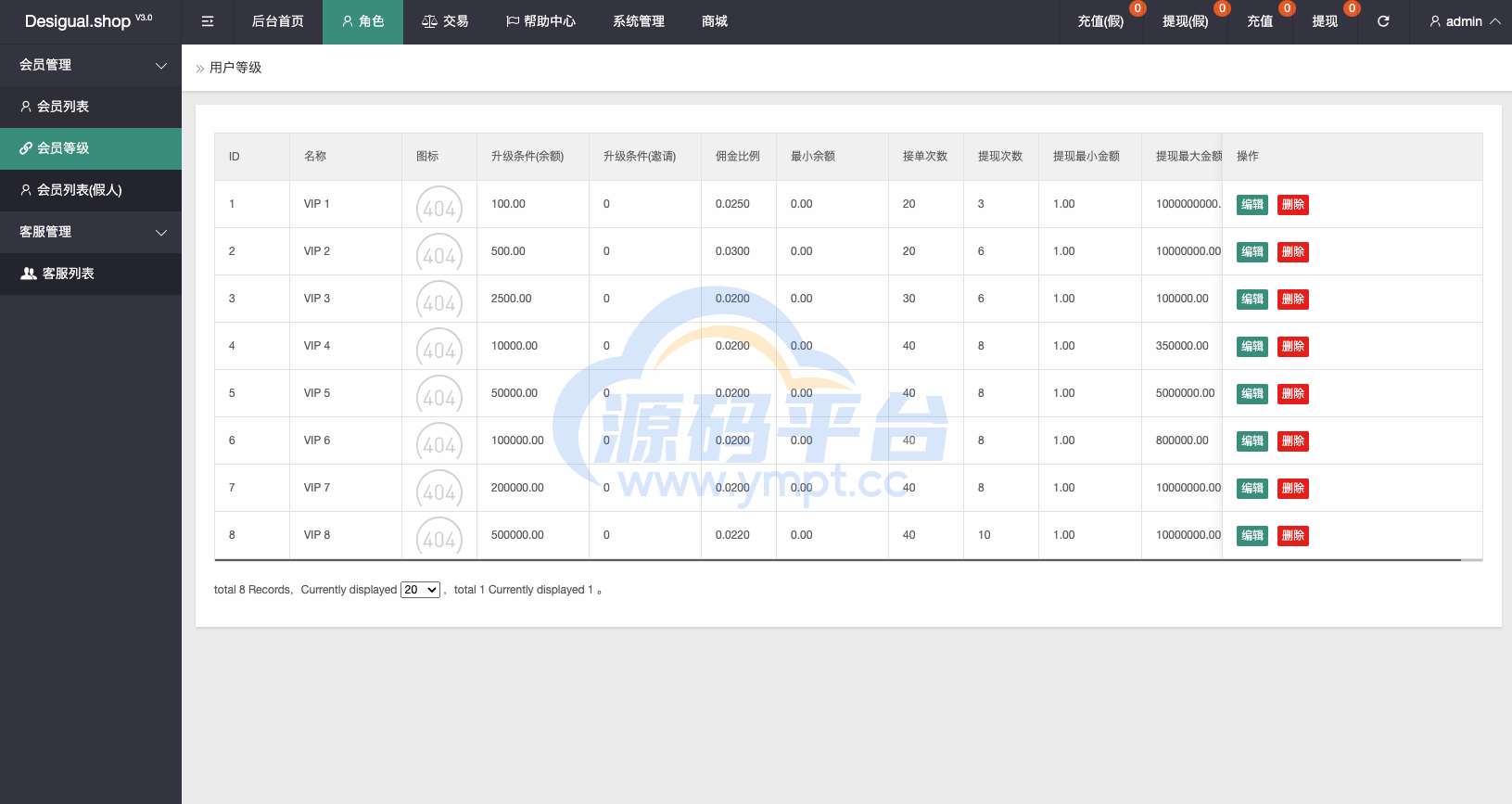The height and width of the screenshot is (804, 1512).
Task: Select the 2500.00 balance cell of VIP 3
Action: pos(533,299)
